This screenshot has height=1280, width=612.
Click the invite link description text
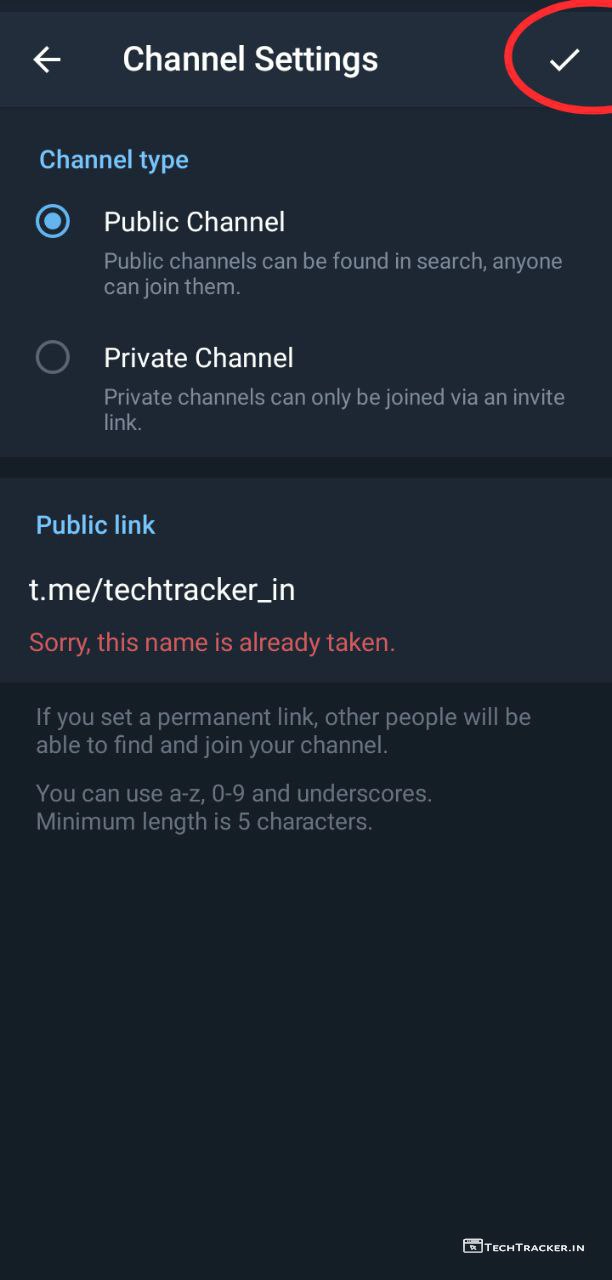point(334,410)
